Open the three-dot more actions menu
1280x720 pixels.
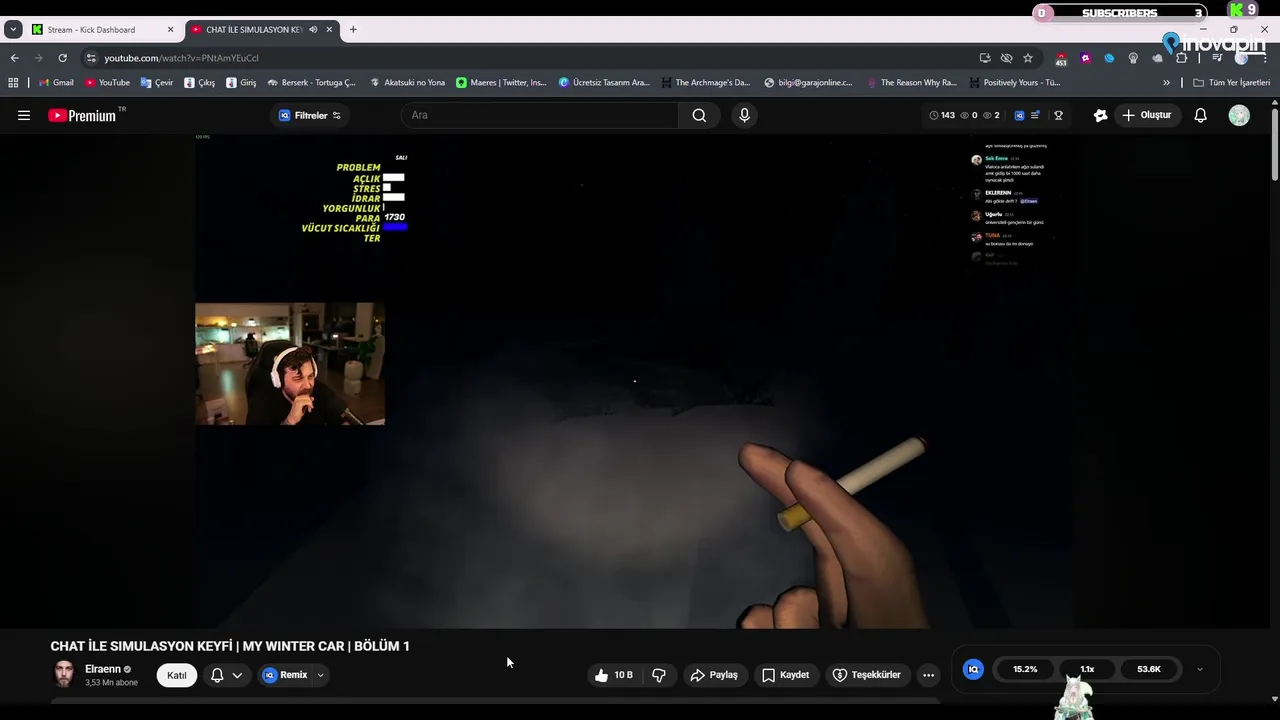[928, 675]
